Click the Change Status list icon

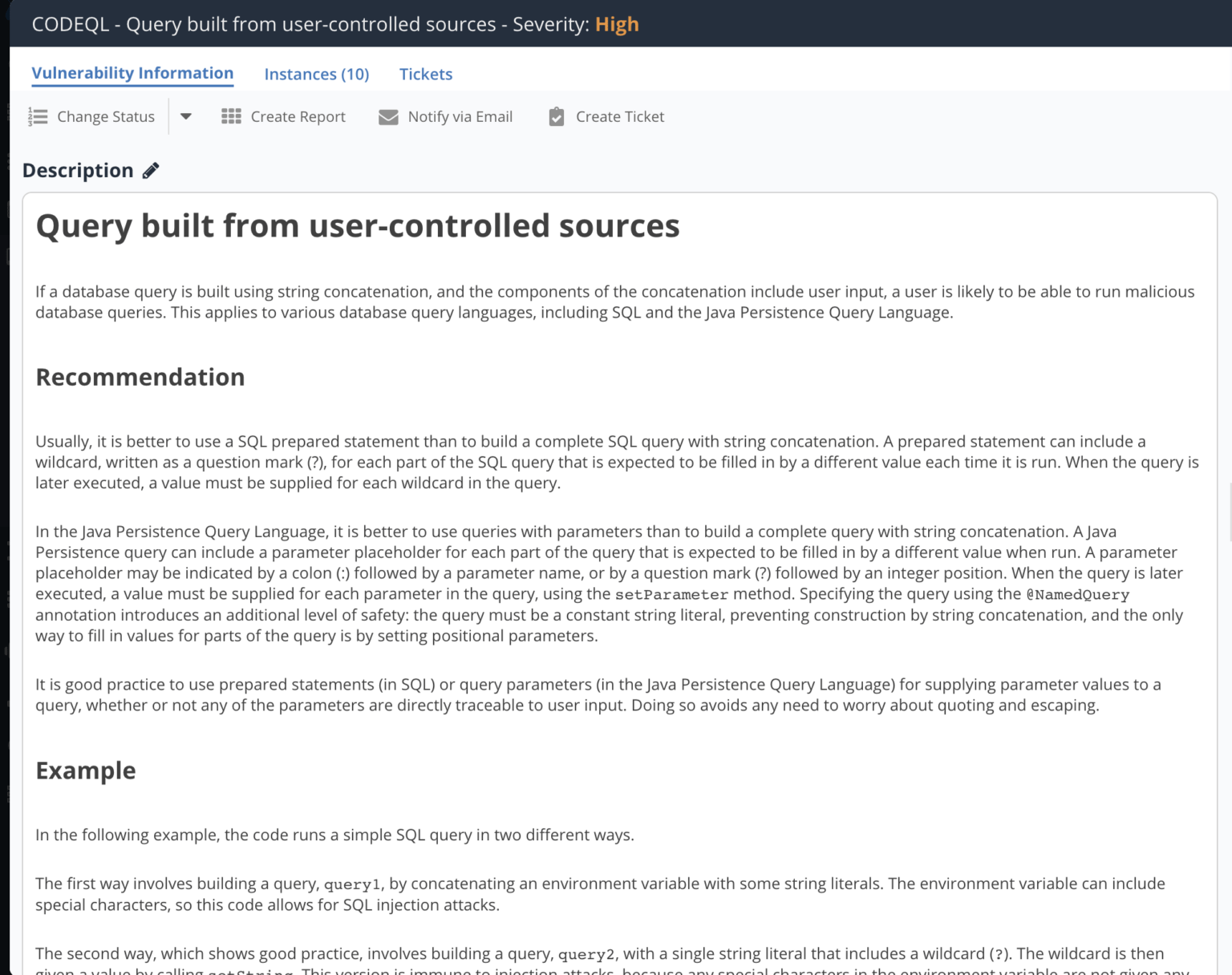(37, 116)
